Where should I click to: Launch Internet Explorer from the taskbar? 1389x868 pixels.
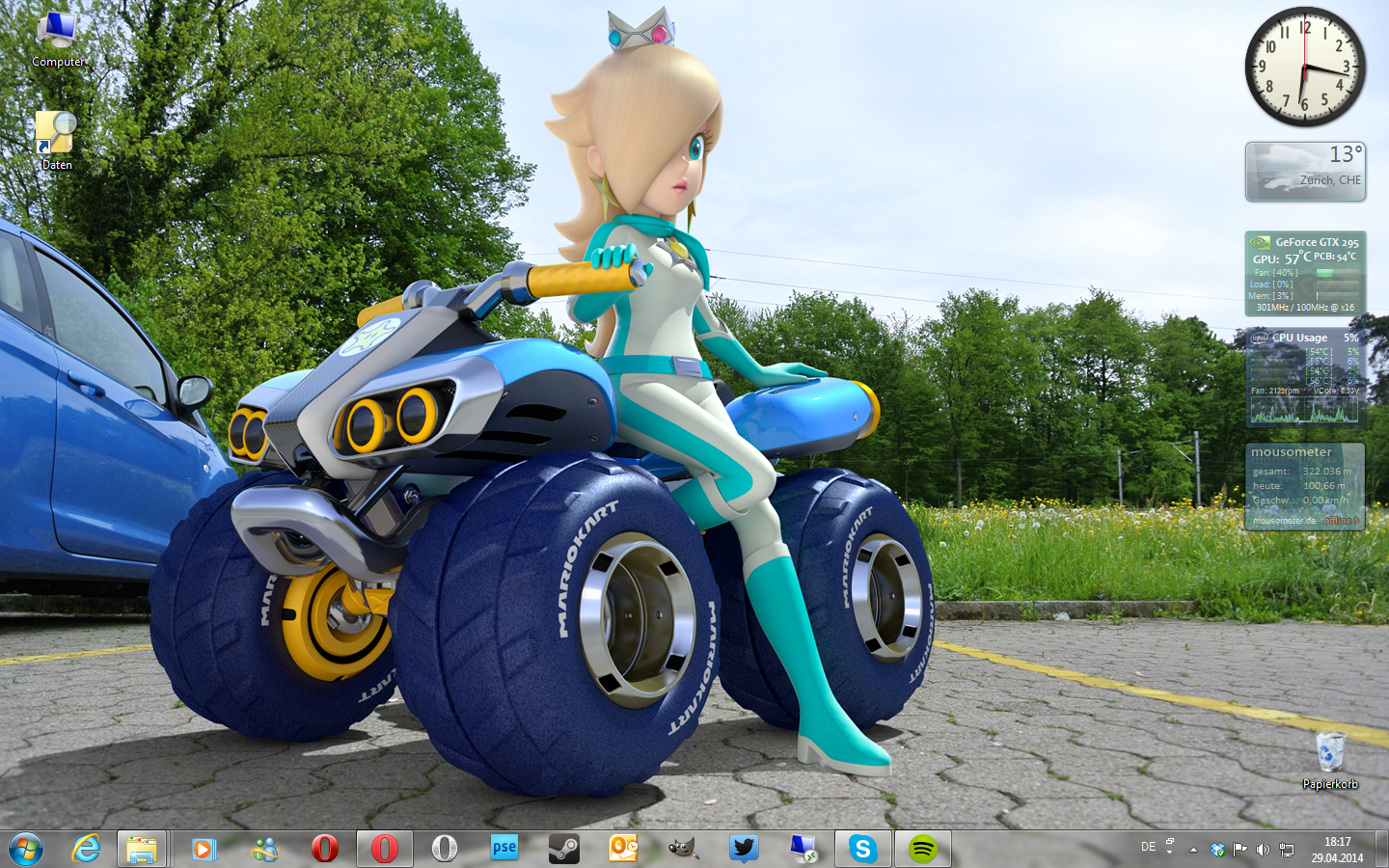pyautogui.click(x=86, y=849)
